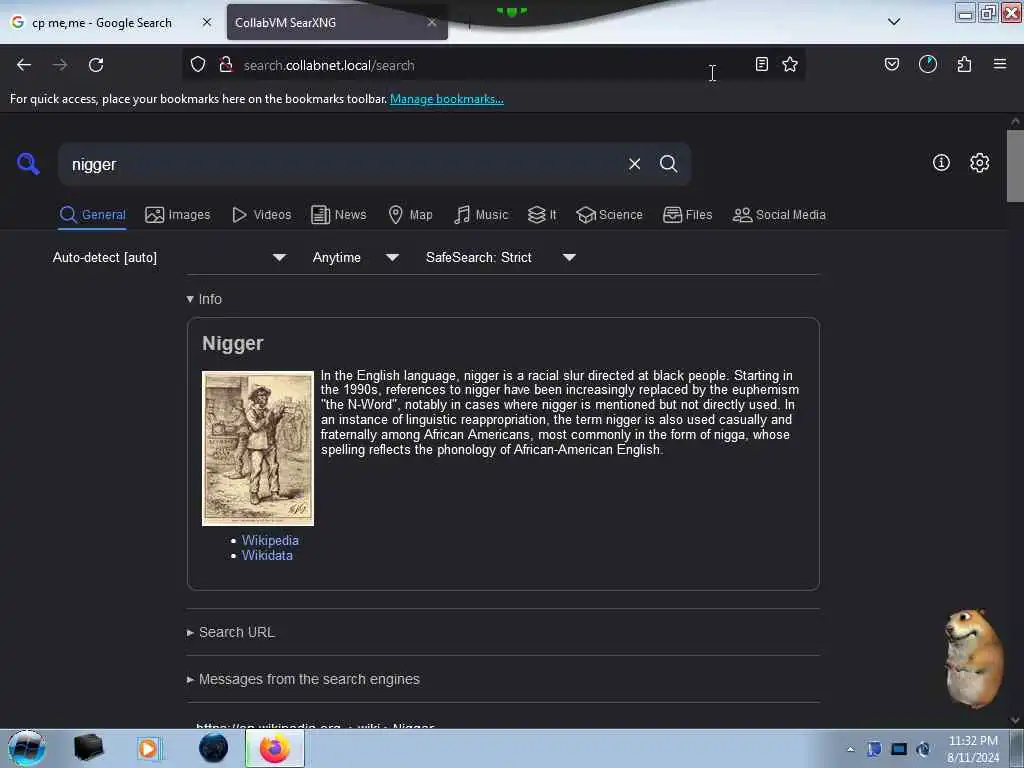The height and width of the screenshot is (768, 1024).
Task: Click the SearXNG magnifier logo
Action: pos(28,163)
